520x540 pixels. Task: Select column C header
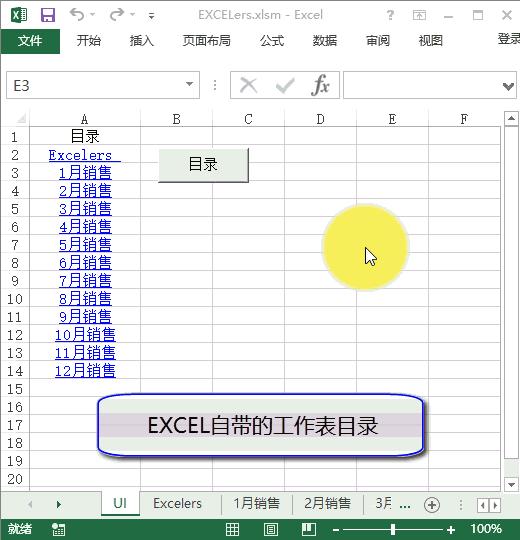point(248,119)
